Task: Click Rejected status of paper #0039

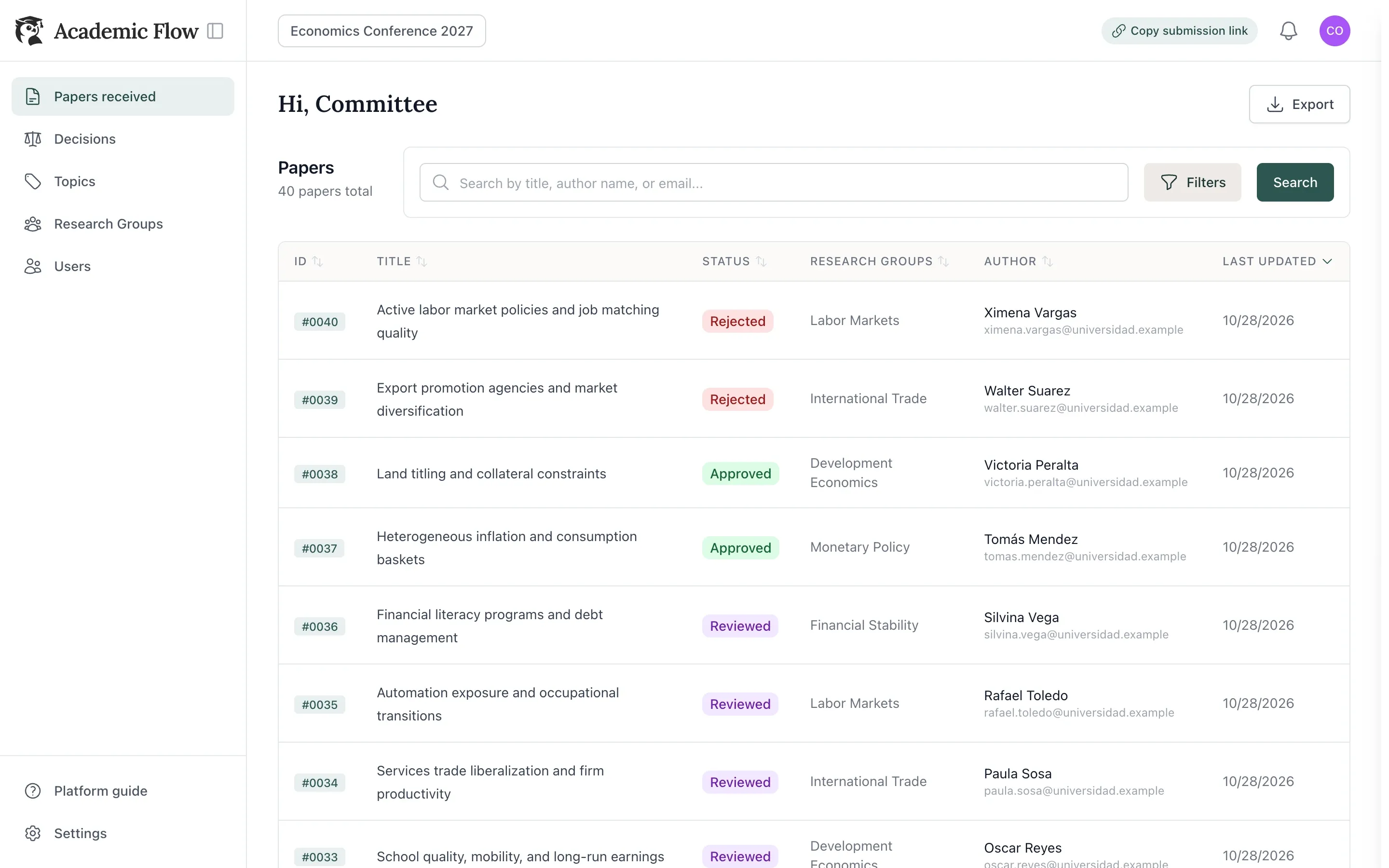Action: pos(737,399)
